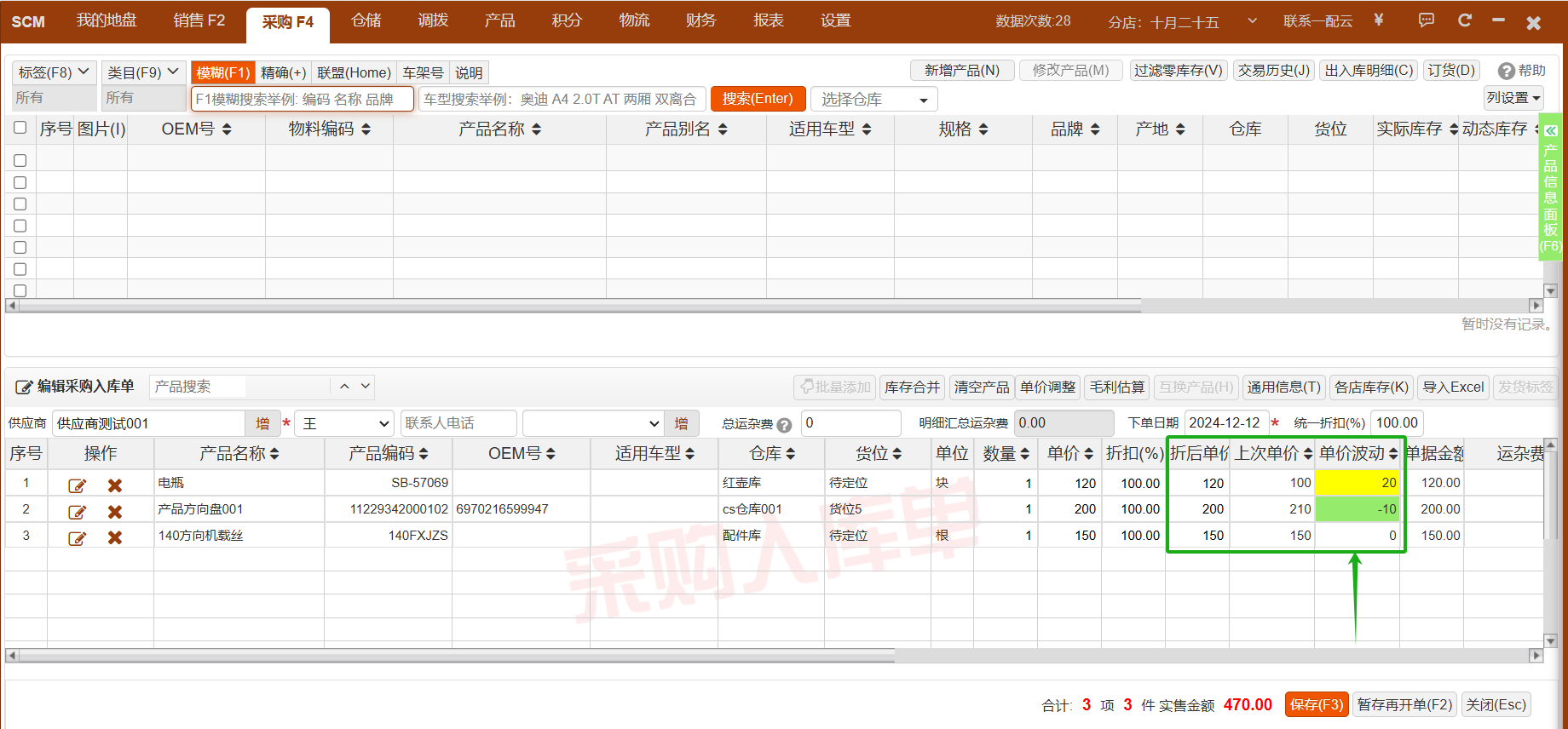This screenshot has height=729, width=1568.
Task: Switch to the 销售 F2 tab
Action: tap(199, 20)
